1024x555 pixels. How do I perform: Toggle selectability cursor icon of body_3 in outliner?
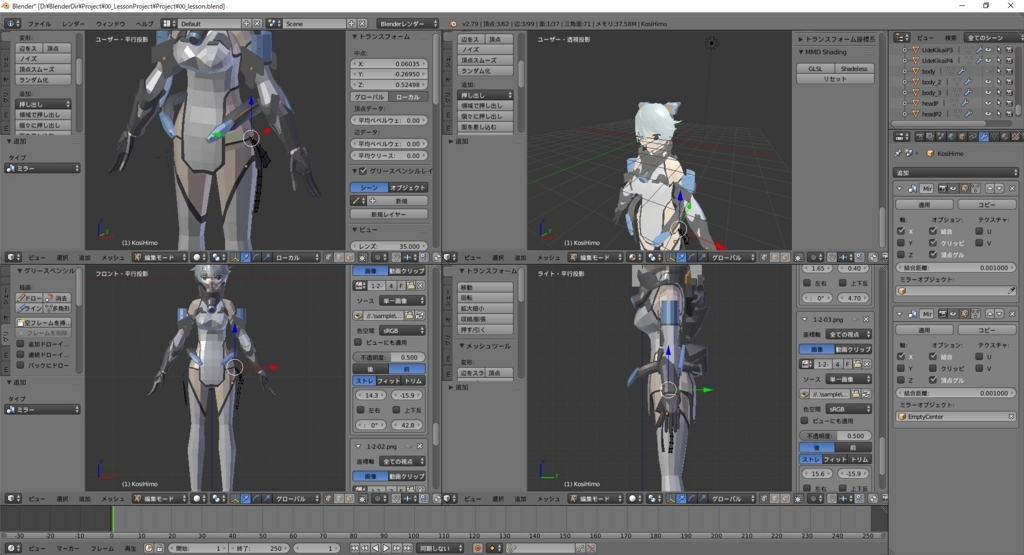coord(999,93)
